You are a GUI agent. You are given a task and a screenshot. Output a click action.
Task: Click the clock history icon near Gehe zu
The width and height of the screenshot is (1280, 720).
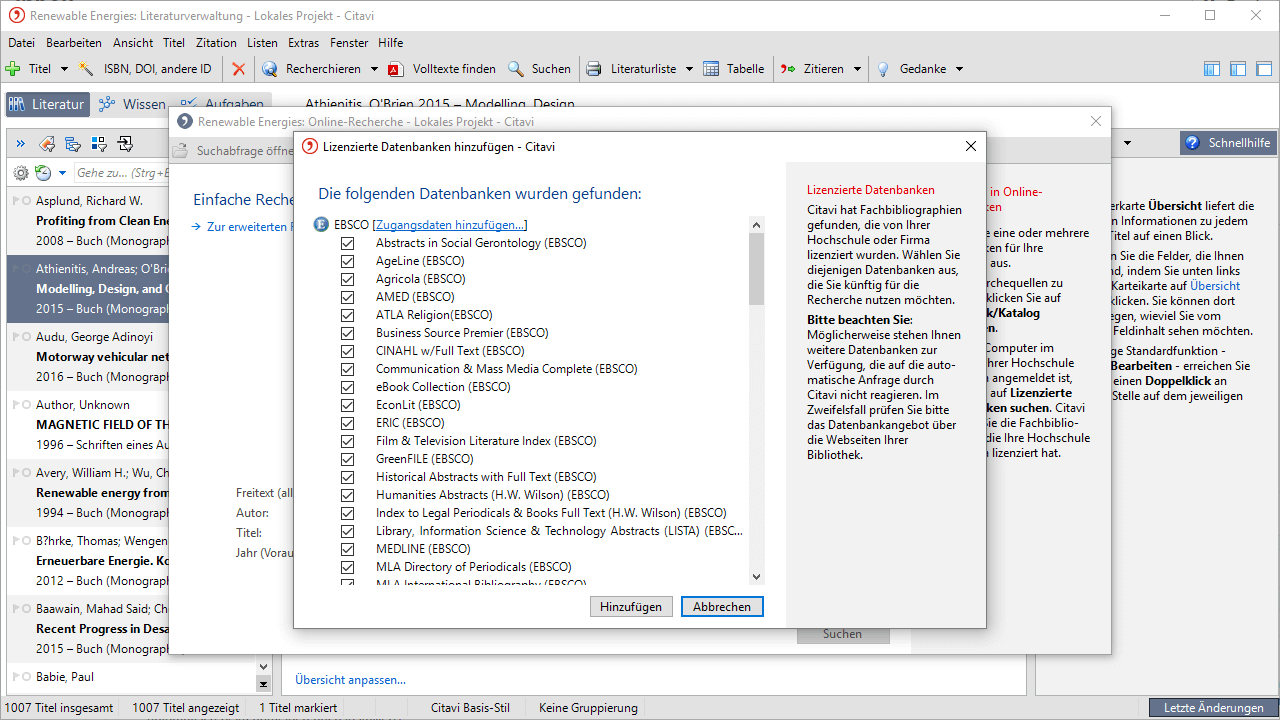tap(43, 173)
